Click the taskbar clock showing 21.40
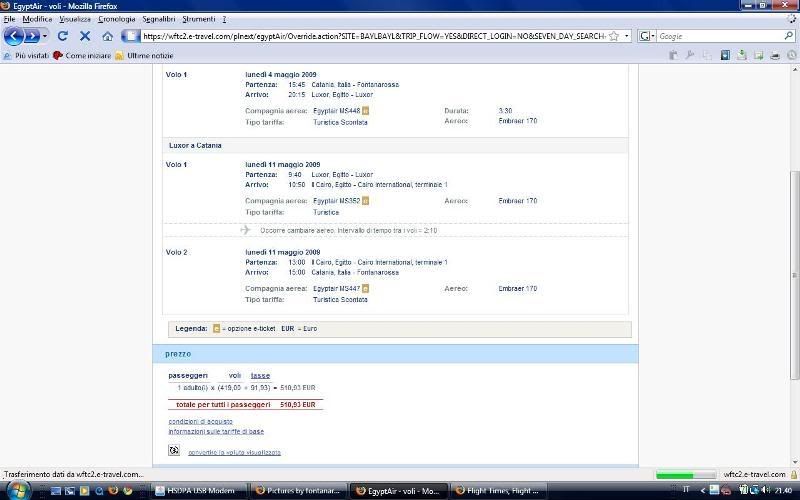Viewport: 800px width, 500px height. coord(783,490)
